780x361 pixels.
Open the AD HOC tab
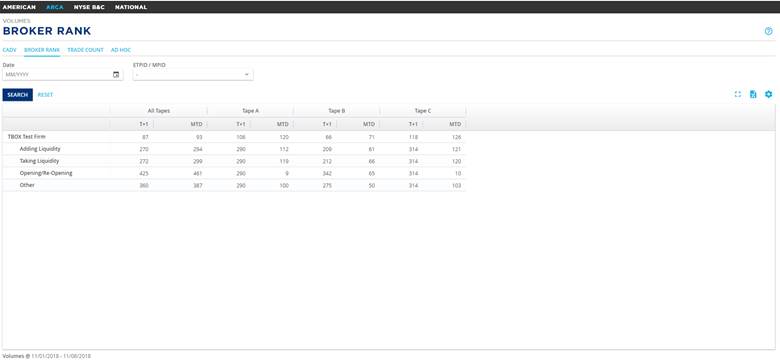tap(121, 50)
